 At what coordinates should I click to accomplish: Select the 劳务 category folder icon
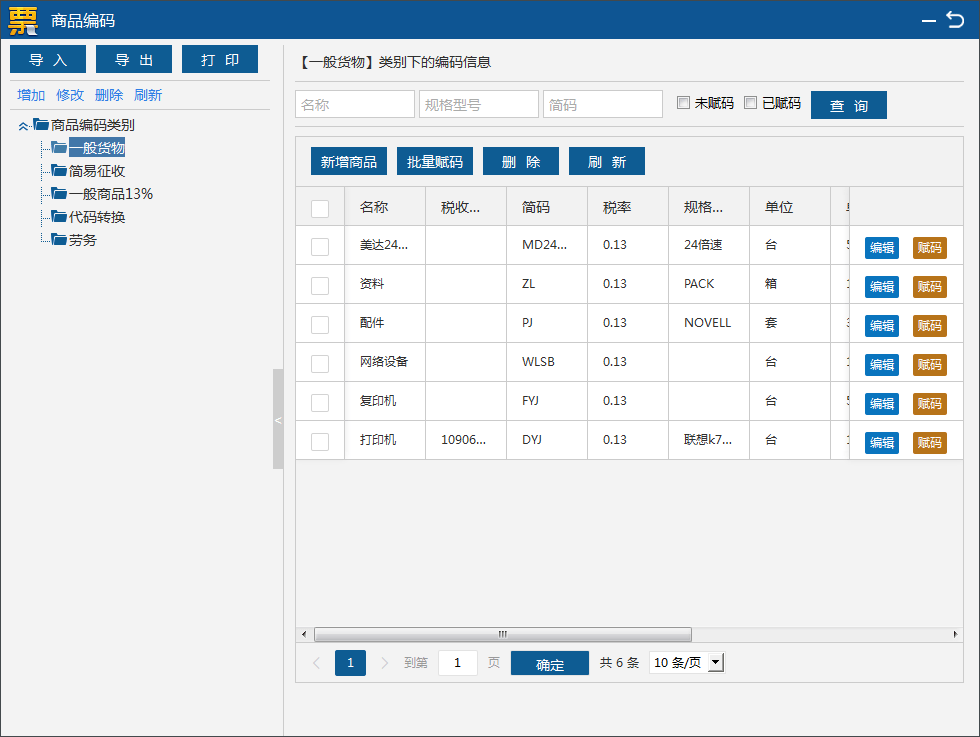[58, 239]
